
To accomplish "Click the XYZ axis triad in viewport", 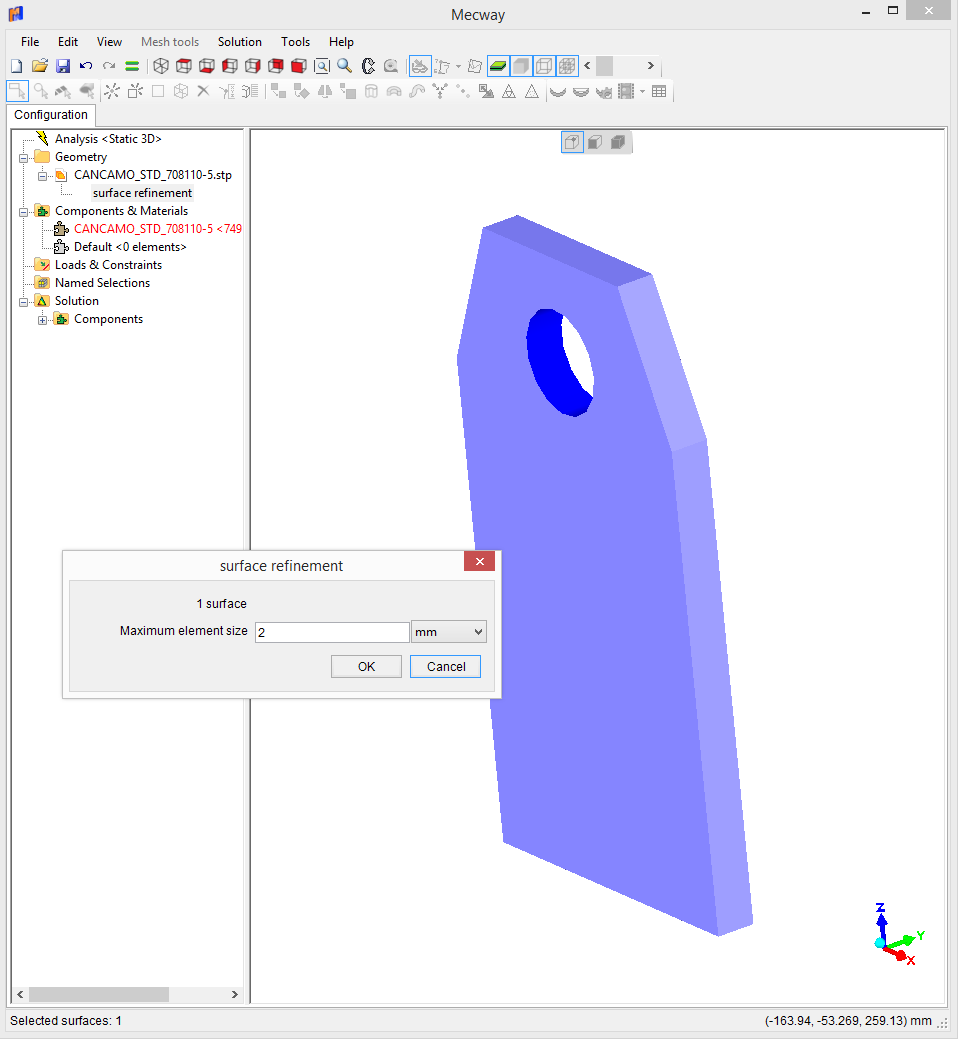I will click(897, 934).
